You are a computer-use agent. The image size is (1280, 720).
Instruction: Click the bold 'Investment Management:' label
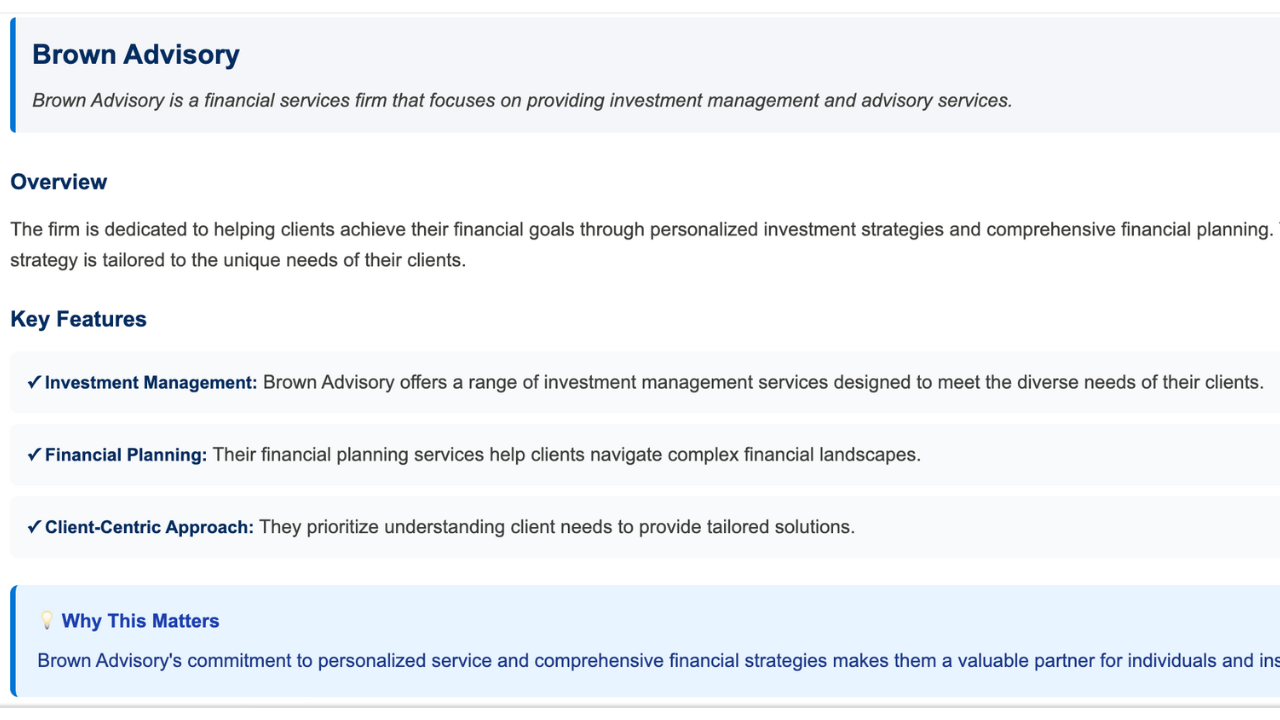click(x=151, y=382)
